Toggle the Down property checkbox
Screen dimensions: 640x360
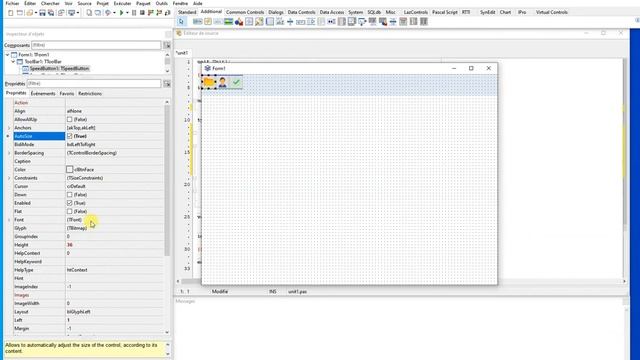(69, 195)
